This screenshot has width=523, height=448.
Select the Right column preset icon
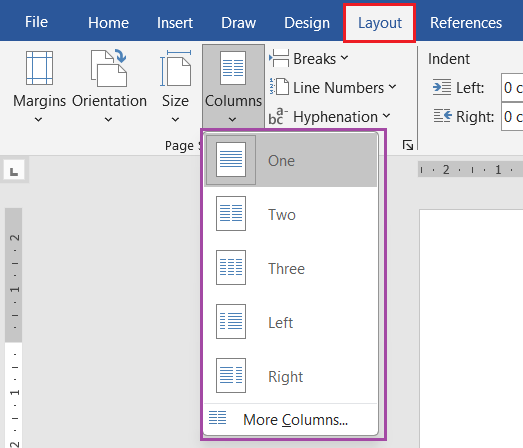(x=231, y=376)
